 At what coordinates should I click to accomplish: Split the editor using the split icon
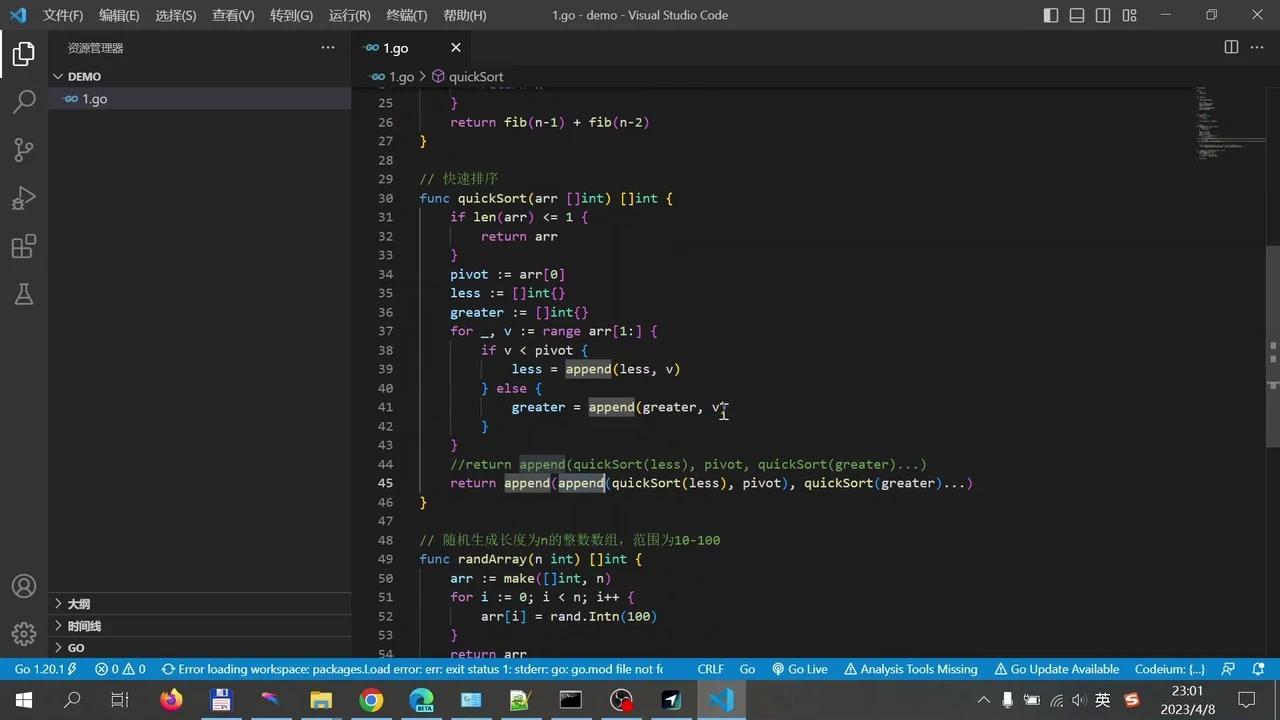(x=1229, y=47)
